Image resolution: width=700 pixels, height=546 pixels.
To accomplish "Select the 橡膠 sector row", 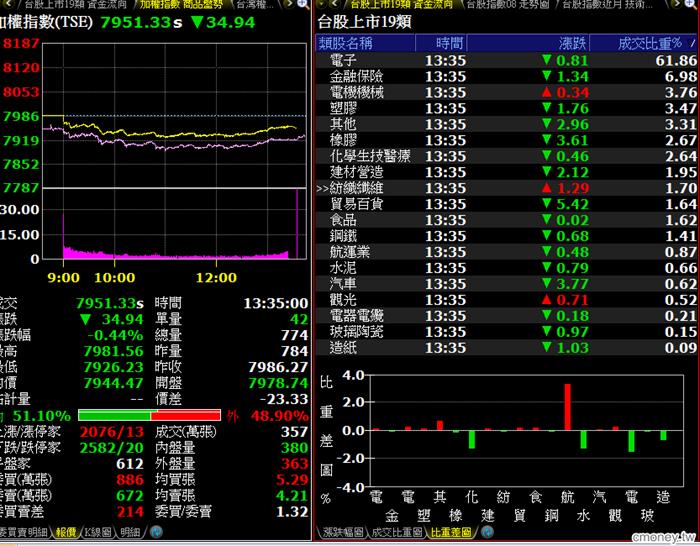I will pyautogui.click(x=506, y=140).
